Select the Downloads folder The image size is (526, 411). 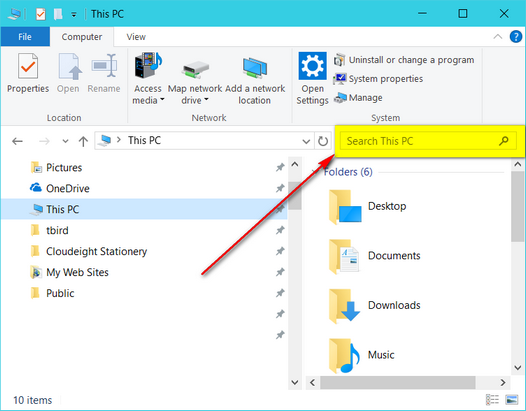coord(375,306)
